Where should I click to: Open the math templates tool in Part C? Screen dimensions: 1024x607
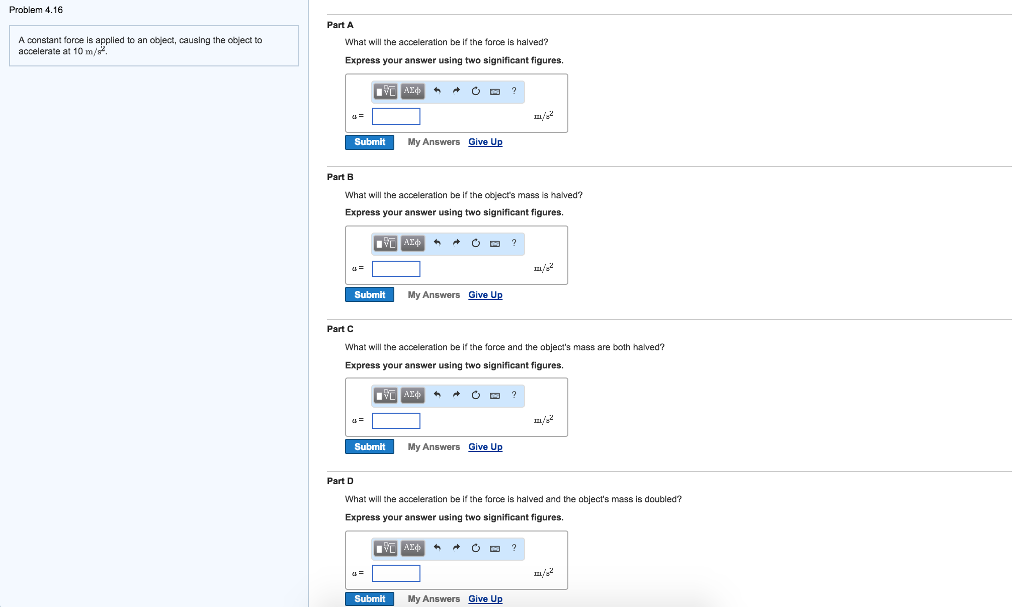pyautogui.click(x=385, y=395)
